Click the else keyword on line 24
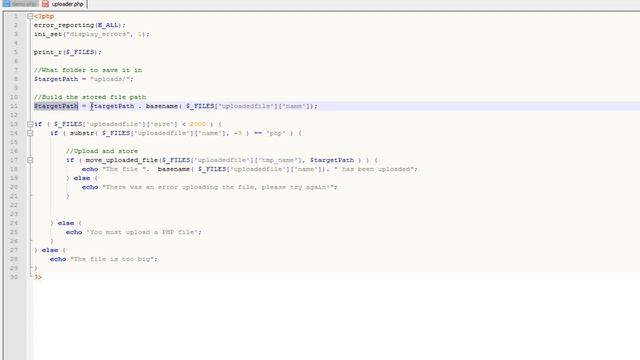Screen dimensions: 640x360 pos(66,223)
